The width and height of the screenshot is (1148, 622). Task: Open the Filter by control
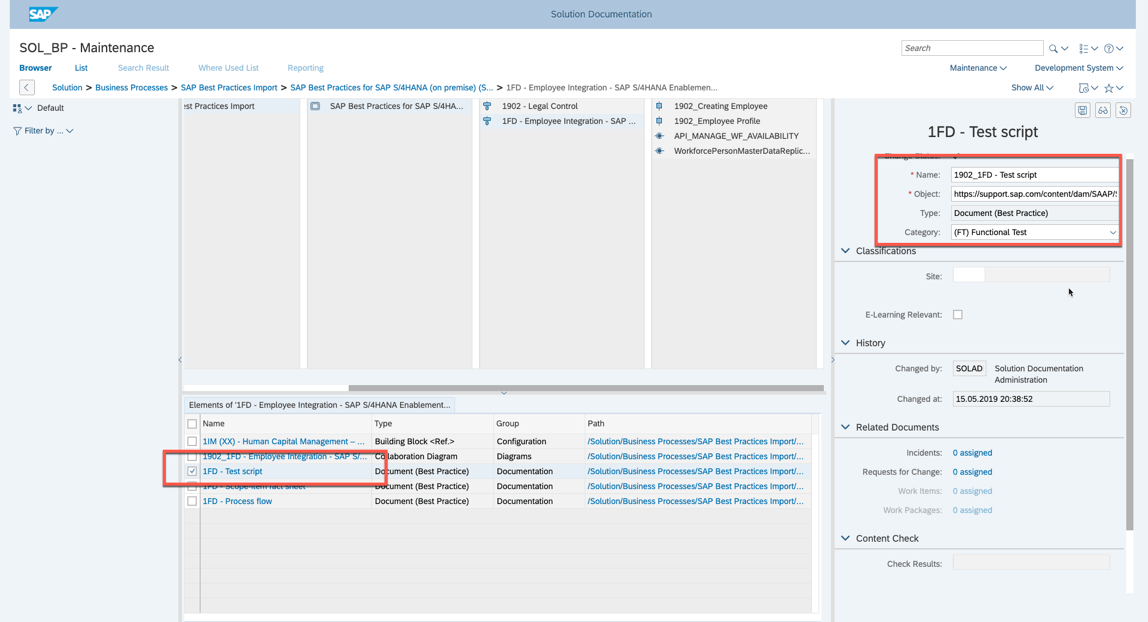click(x=38, y=130)
